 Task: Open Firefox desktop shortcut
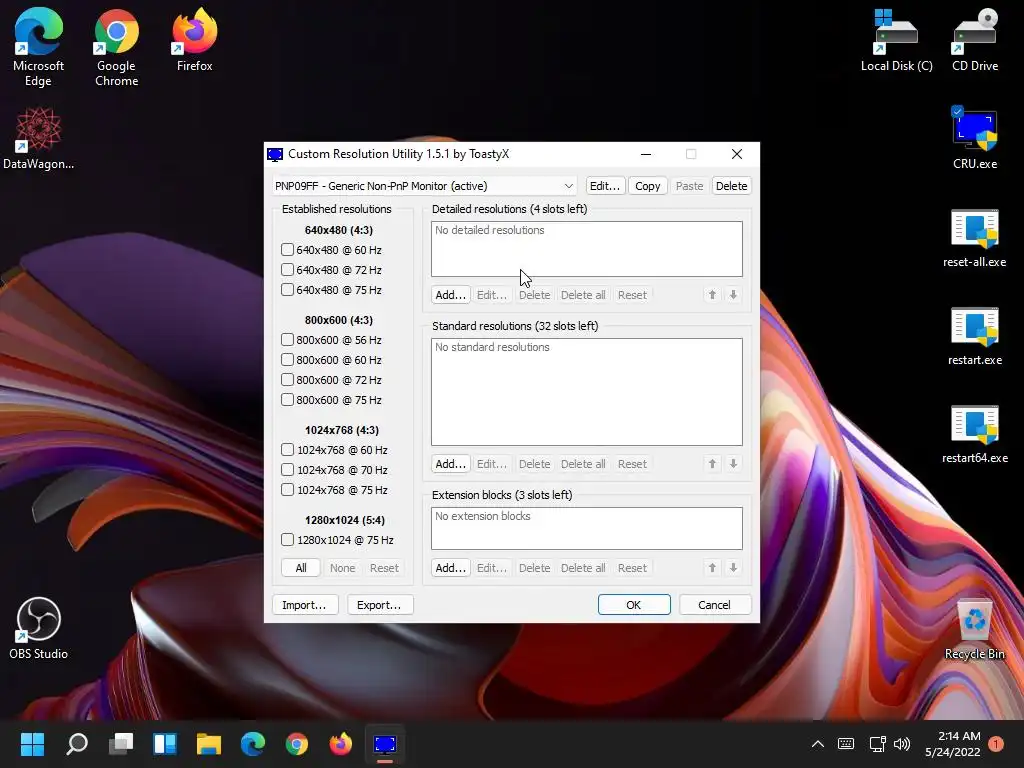point(195,40)
